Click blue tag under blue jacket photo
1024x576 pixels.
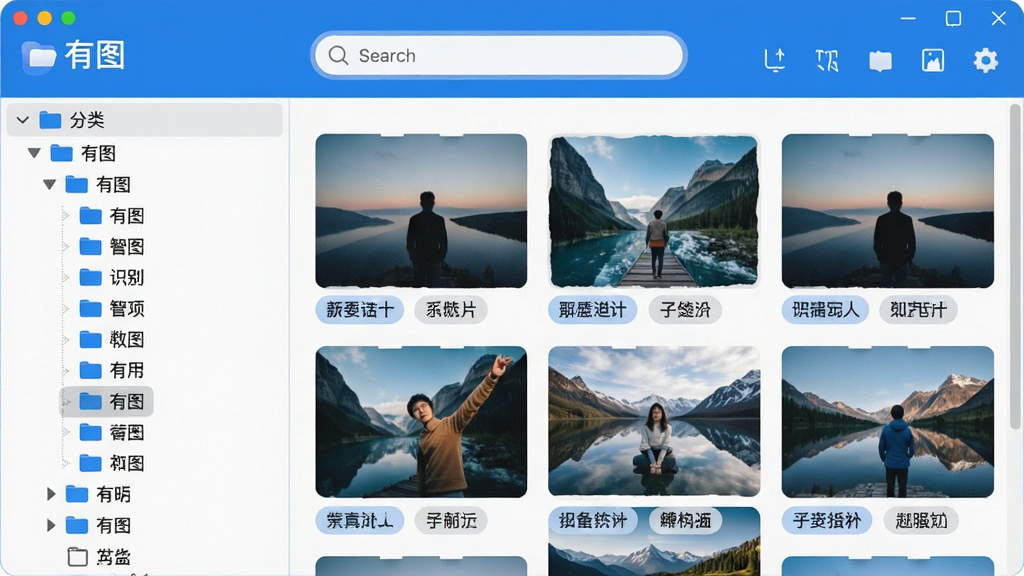pyautogui.click(x=826, y=520)
